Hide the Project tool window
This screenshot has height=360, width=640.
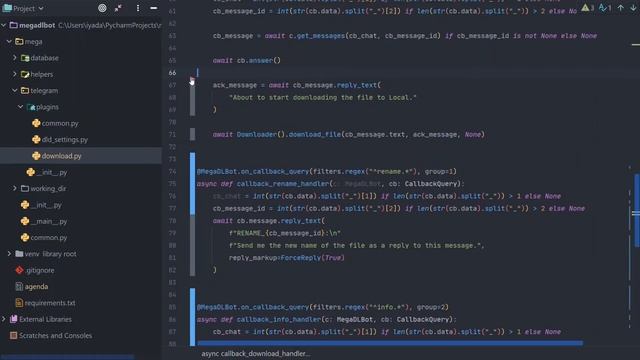tap(153, 8)
